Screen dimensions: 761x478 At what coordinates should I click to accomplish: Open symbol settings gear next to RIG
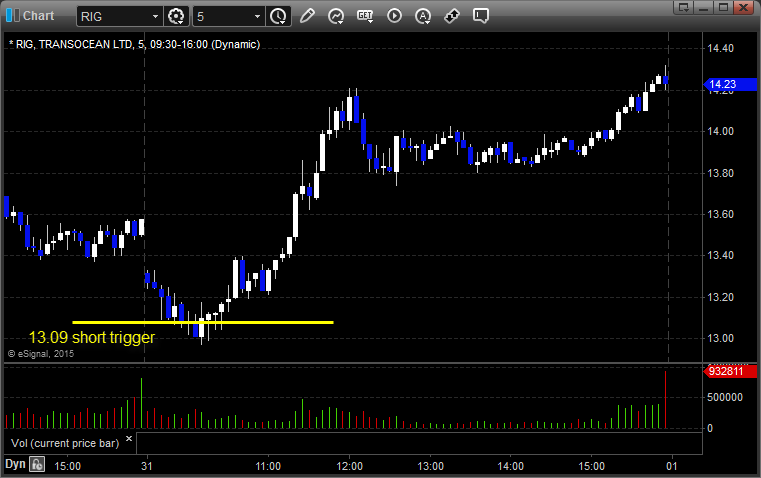pyautogui.click(x=176, y=16)
